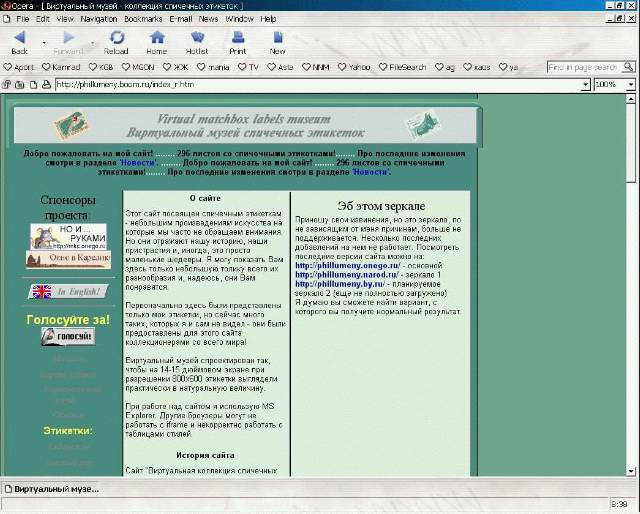The image size is (640, 514).
Task: Open the Hotlist panel icon
Action: point(197,42)
